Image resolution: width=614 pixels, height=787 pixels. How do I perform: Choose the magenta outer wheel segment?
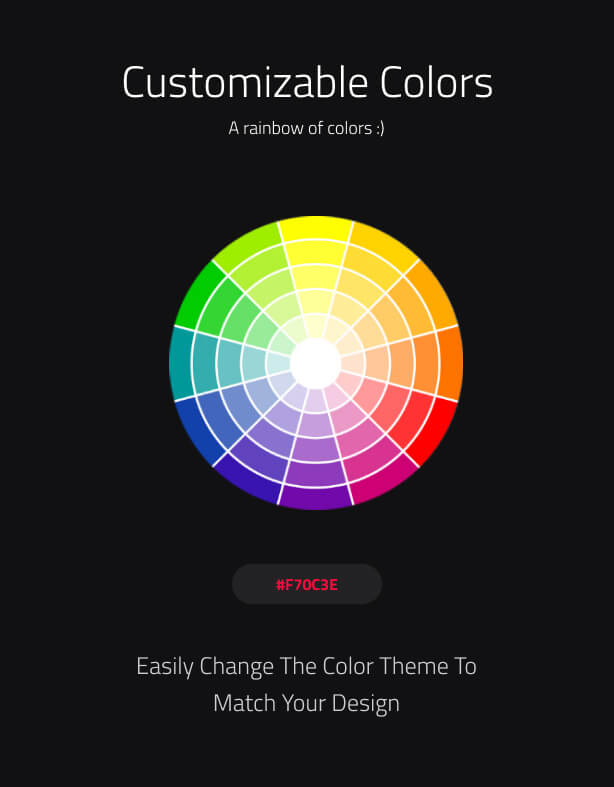385,482
